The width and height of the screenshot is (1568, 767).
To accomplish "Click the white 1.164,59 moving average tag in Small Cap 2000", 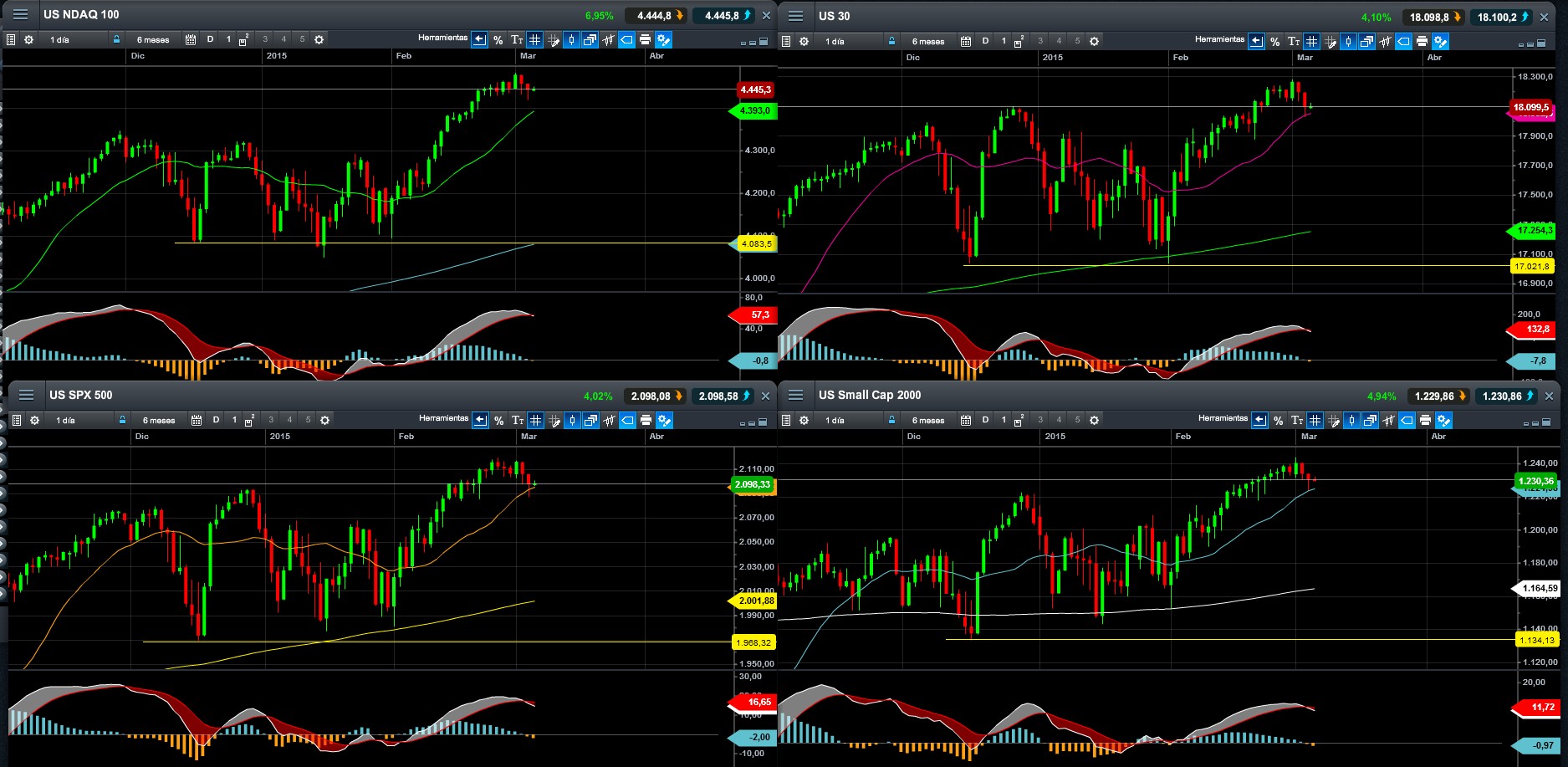I will [1536, 588].
